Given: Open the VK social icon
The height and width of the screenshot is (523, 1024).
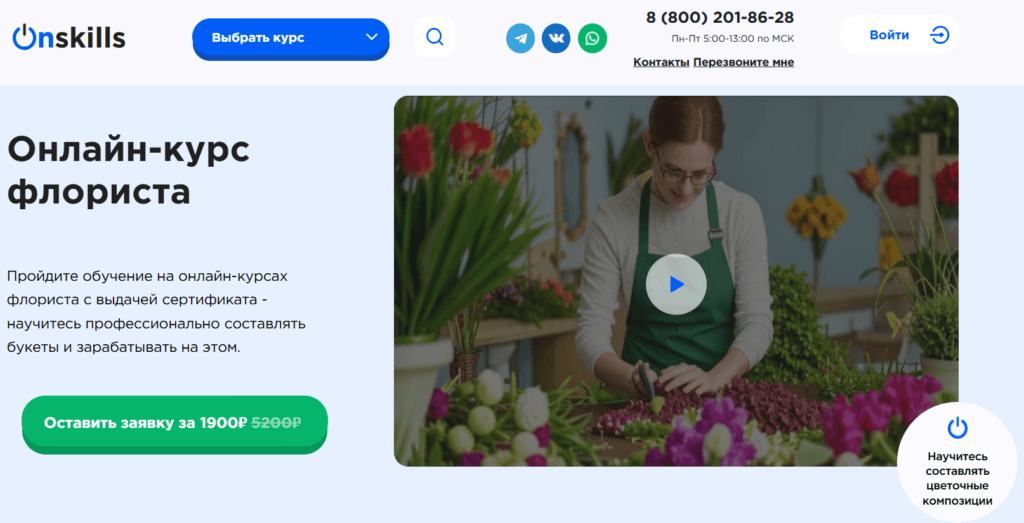Looking at the screenshot, I should [x=556, y=38].
